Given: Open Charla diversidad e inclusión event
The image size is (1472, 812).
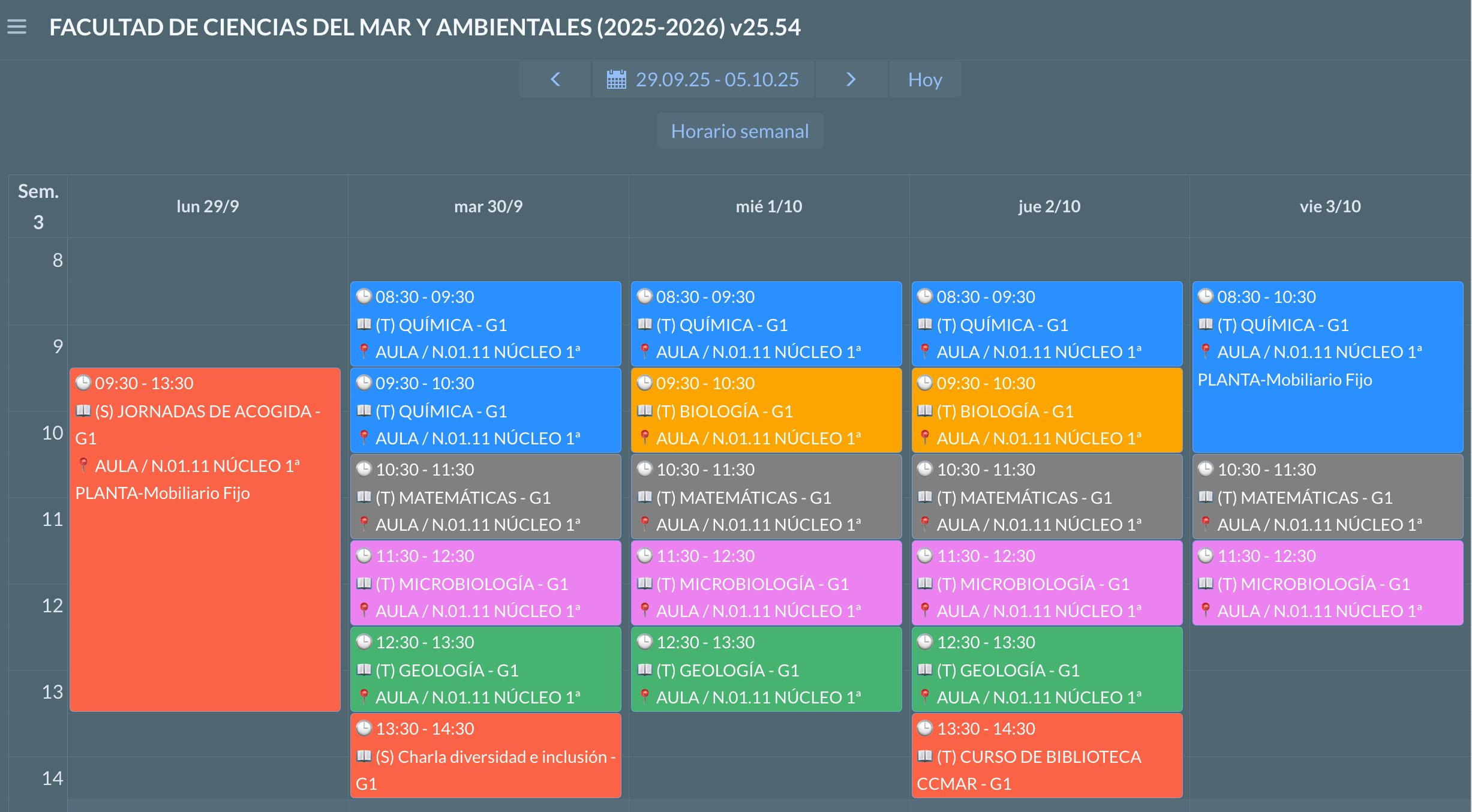Looking at the screenshot, I should click(486, 756).
